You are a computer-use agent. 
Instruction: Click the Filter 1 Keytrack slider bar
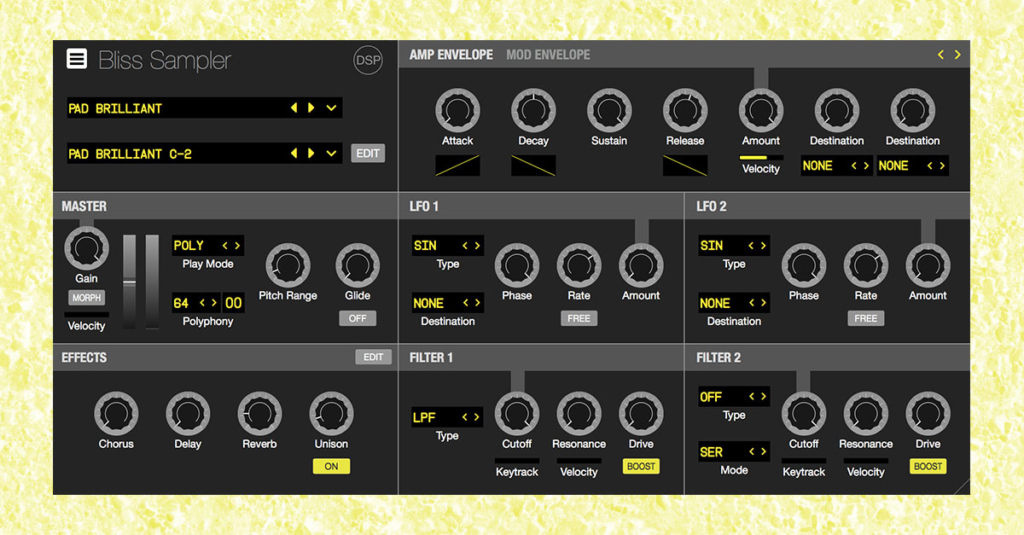coord(517,461)
